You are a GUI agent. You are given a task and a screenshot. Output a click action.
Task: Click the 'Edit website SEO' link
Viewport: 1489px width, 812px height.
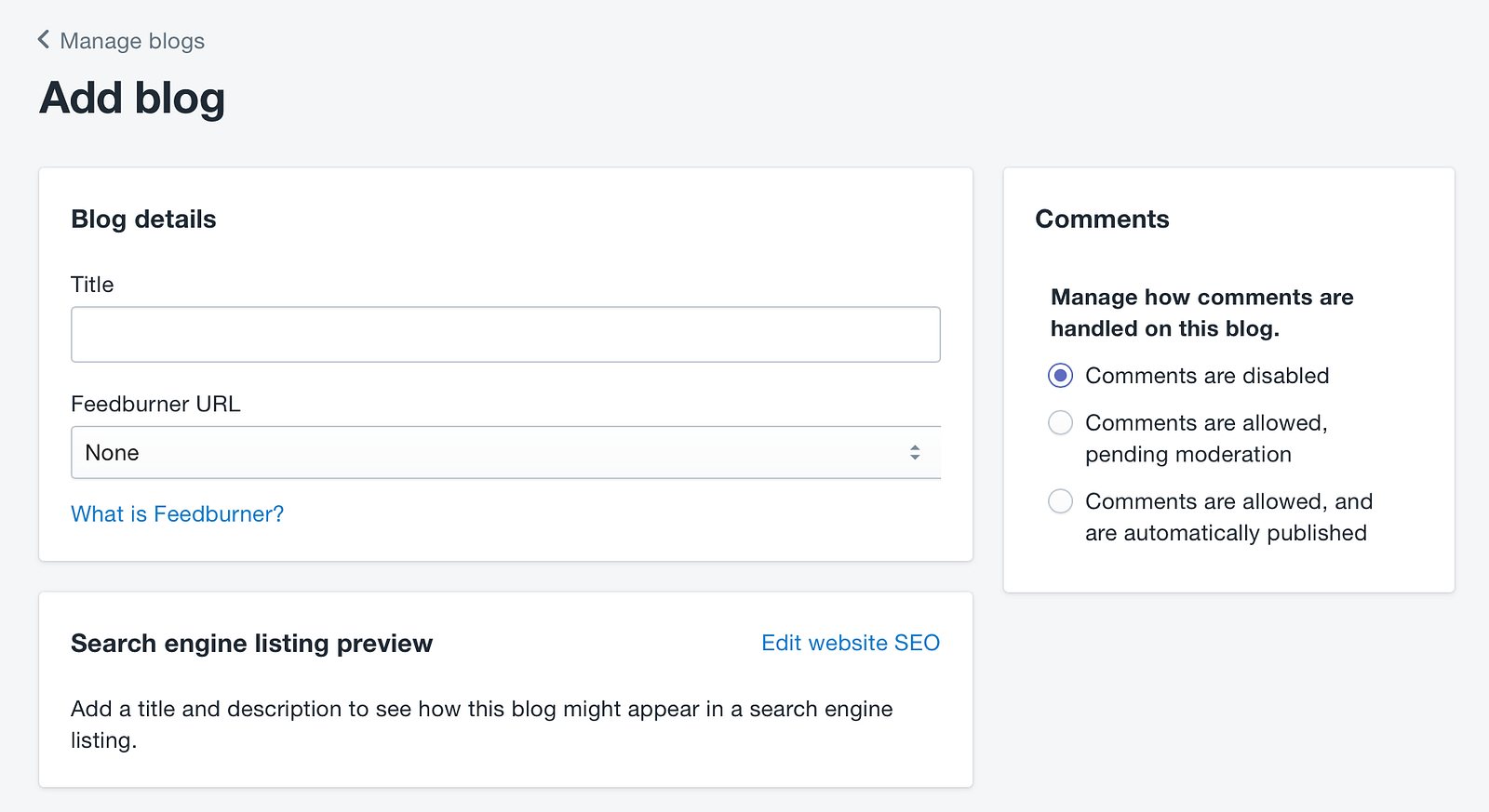(x=850, y=643)
